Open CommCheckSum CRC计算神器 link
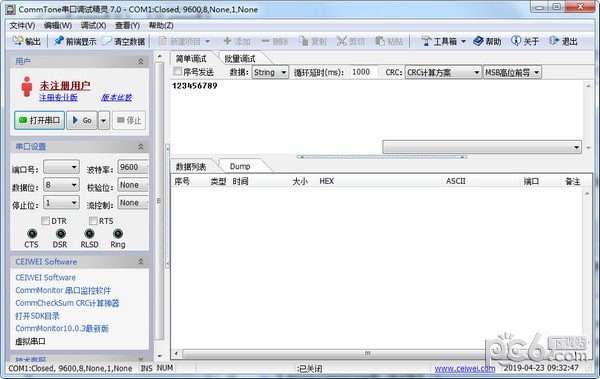This screenshot has width=600, height=379. click(x=67, y=303)
